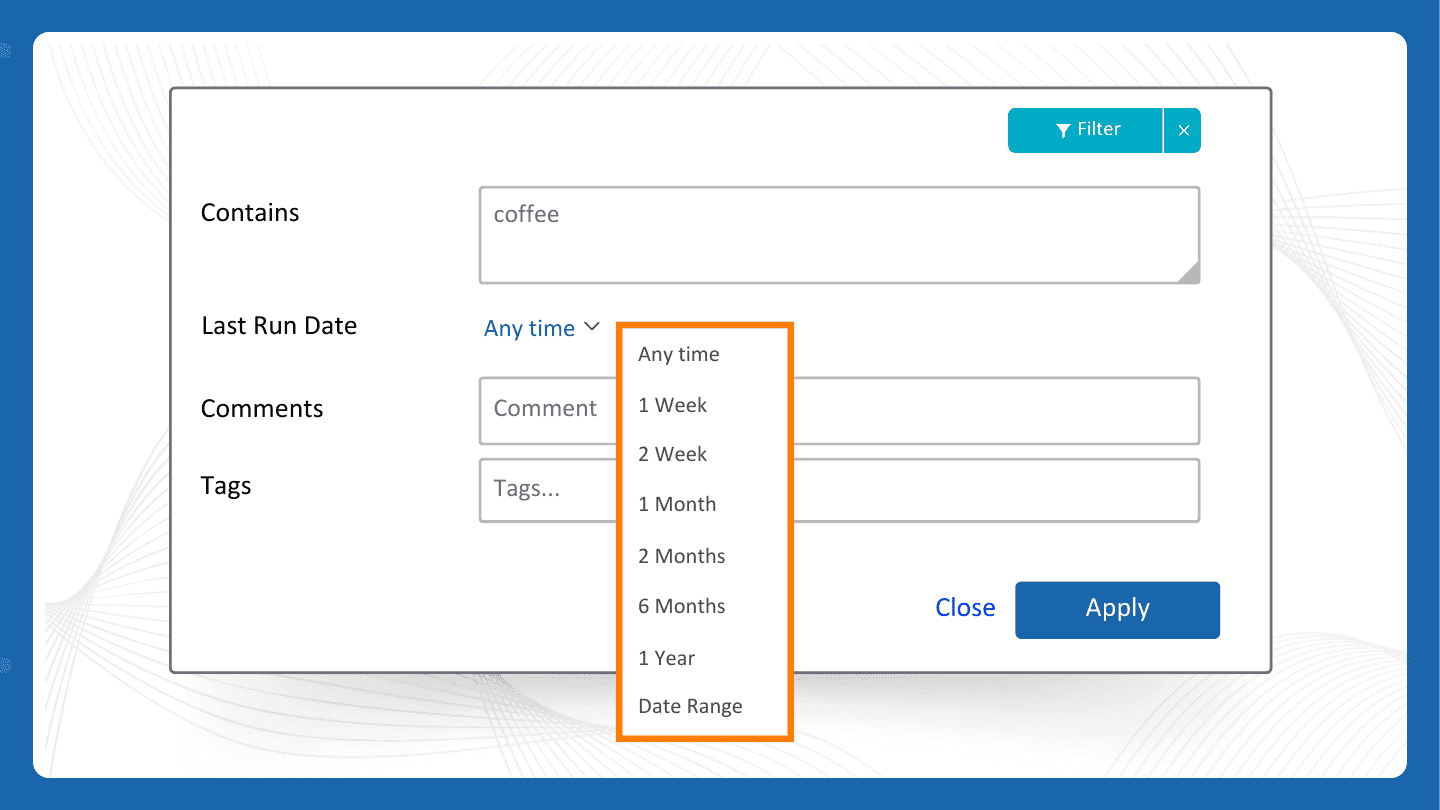Select Any time from the dropdown list
1440x810 pixels.
tap(678, 354)
